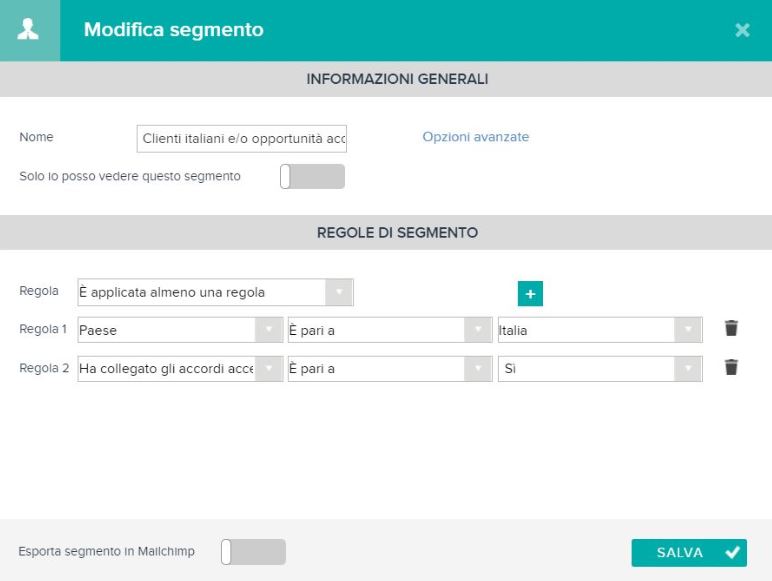Open the Sì value dropdown
Screen dimensions: 772x581
click(x=600, y=369)
